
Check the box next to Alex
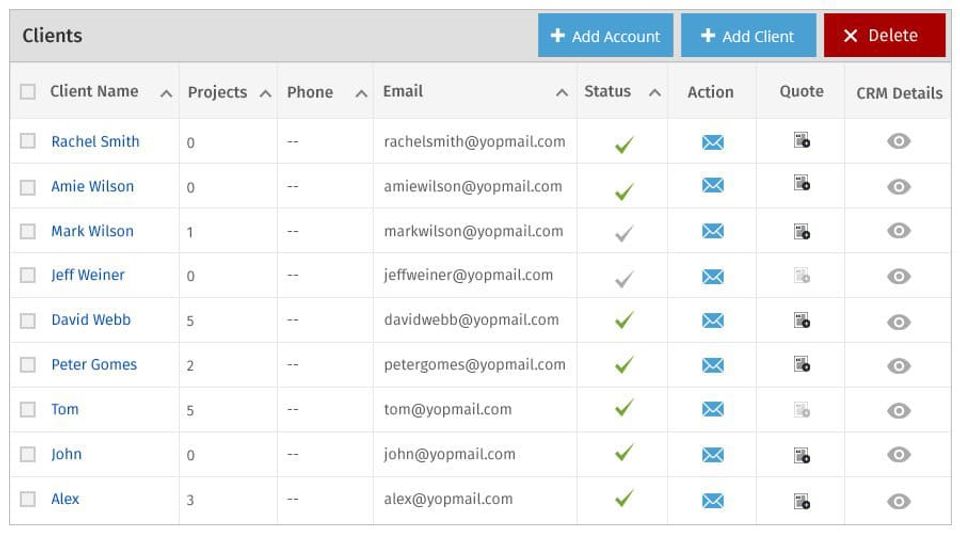28,499
